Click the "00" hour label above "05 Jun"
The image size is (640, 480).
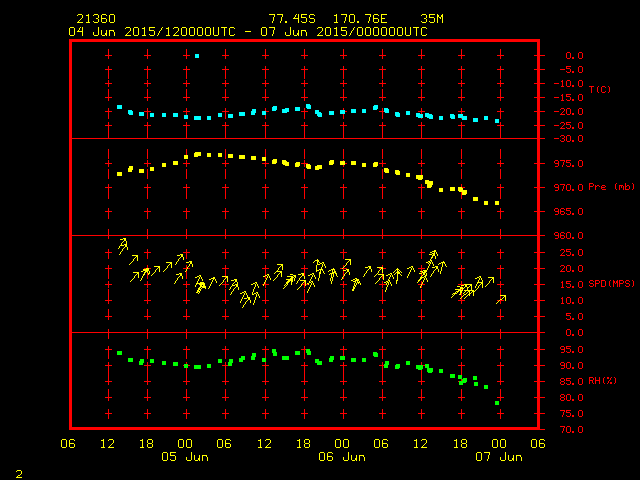pyautogui.click(x=185, y=444)
